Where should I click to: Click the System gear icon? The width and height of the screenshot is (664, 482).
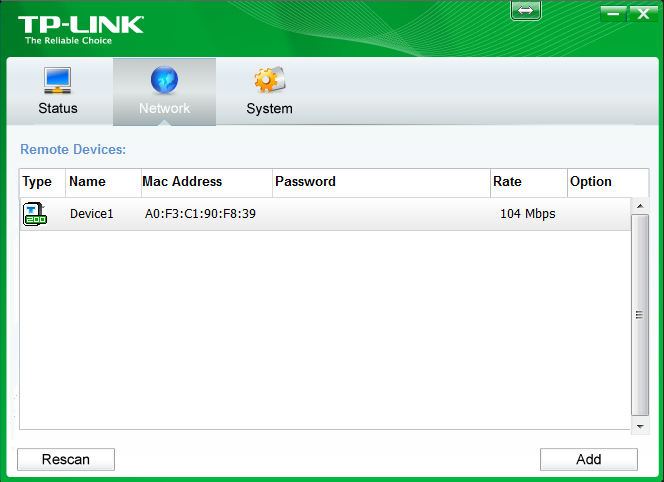(270, 79)
